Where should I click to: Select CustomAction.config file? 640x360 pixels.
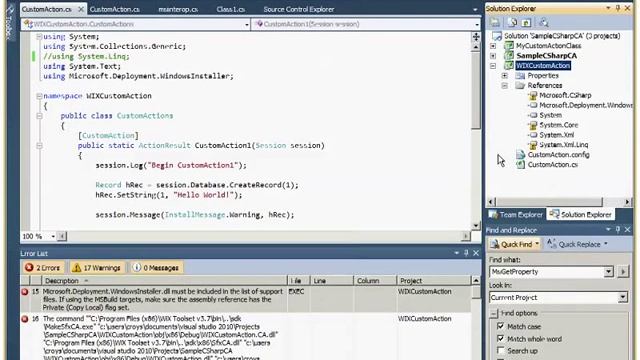click(558, 155)
